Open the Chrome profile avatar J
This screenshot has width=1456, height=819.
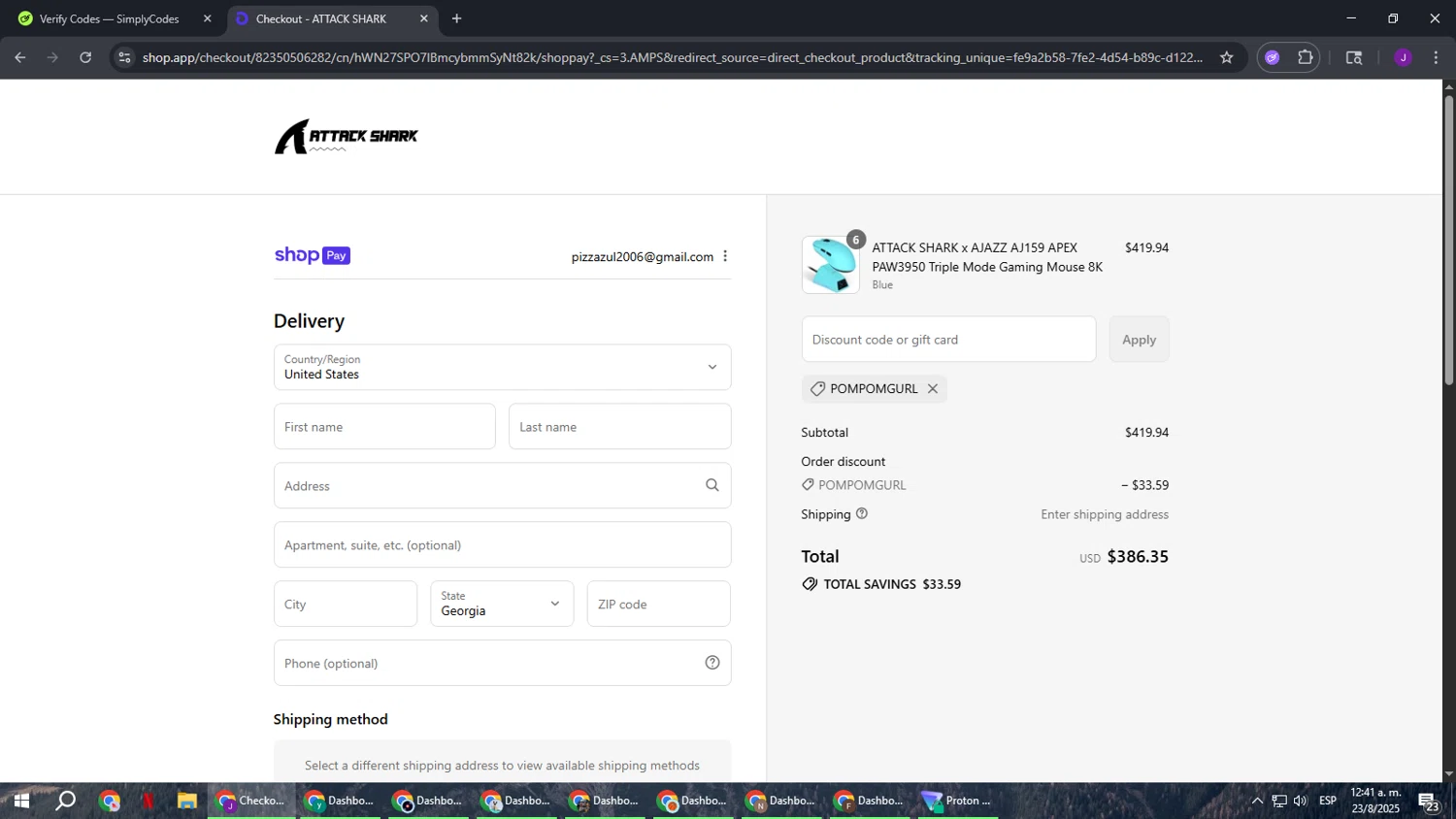click(1403, 57)
